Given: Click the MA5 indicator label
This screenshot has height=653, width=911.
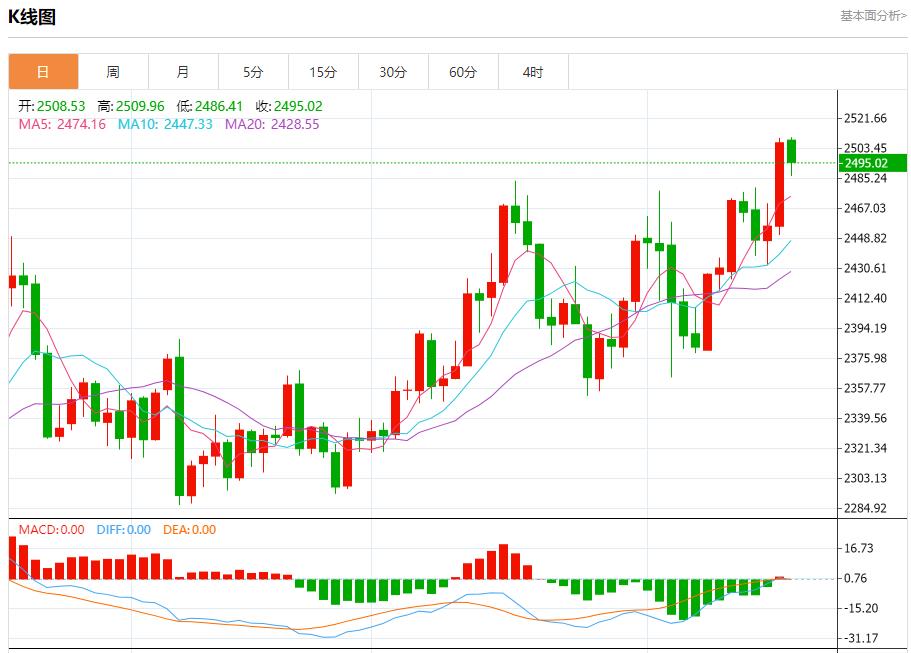Looking at the screenshot, I should [62, 124].
